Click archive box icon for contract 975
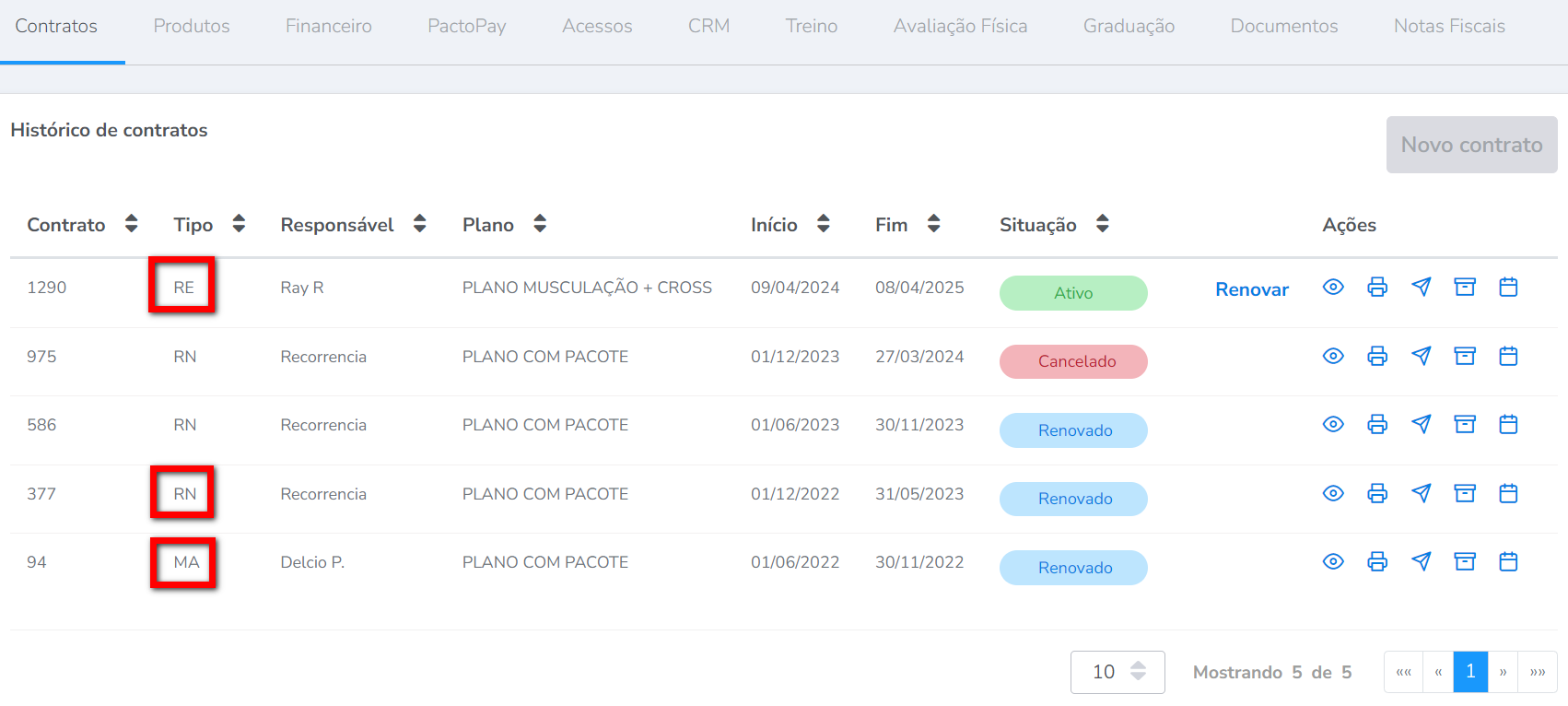The height and width of the screenshot is (706, 1568). [x=1465, y=356]
